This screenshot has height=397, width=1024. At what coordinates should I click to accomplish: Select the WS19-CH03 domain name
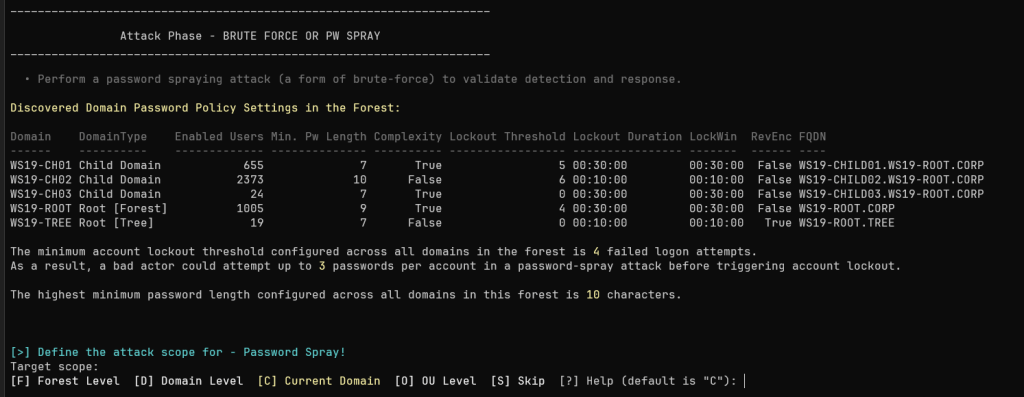point(41,194)
